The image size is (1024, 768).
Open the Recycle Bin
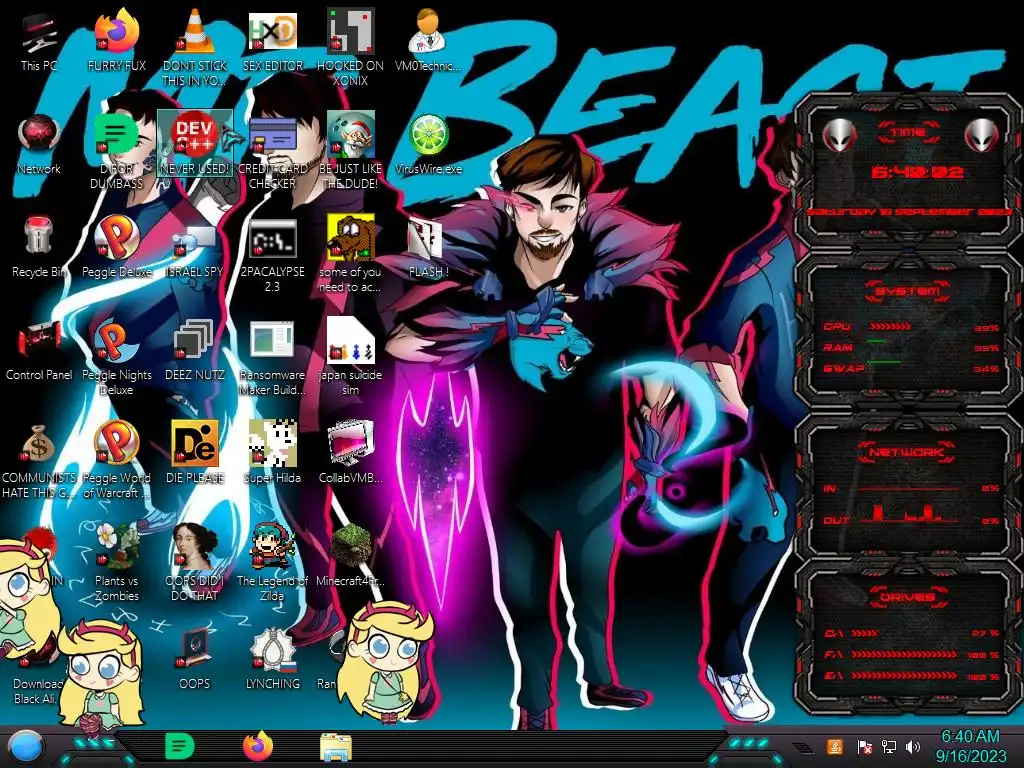click(39, 247)
